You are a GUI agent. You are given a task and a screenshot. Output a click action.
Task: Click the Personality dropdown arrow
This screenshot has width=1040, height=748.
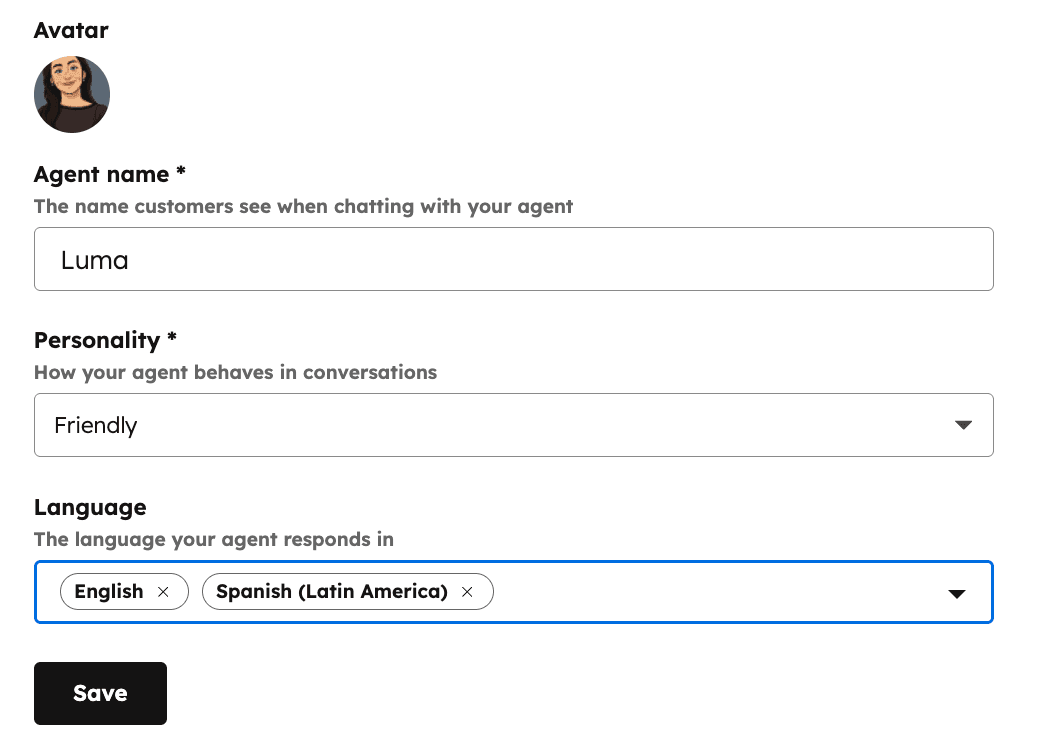(x=963, y=425)
